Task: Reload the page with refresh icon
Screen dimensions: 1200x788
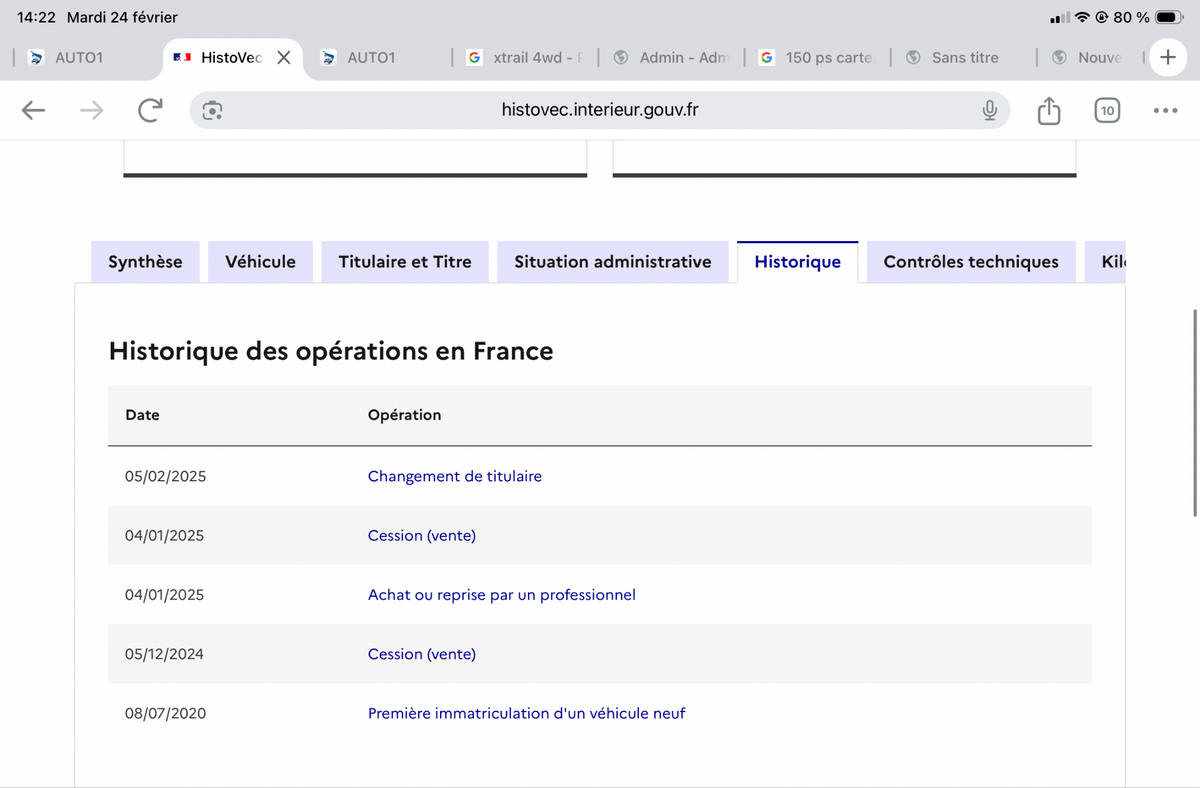Action: click(150, 111)
